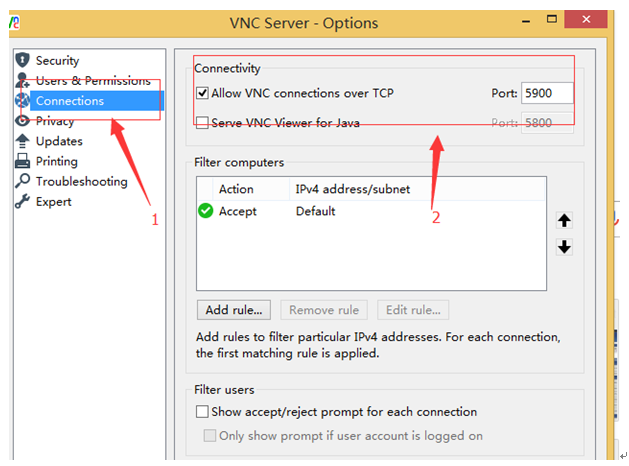Click the Expert wrench icon

(22, 201)
